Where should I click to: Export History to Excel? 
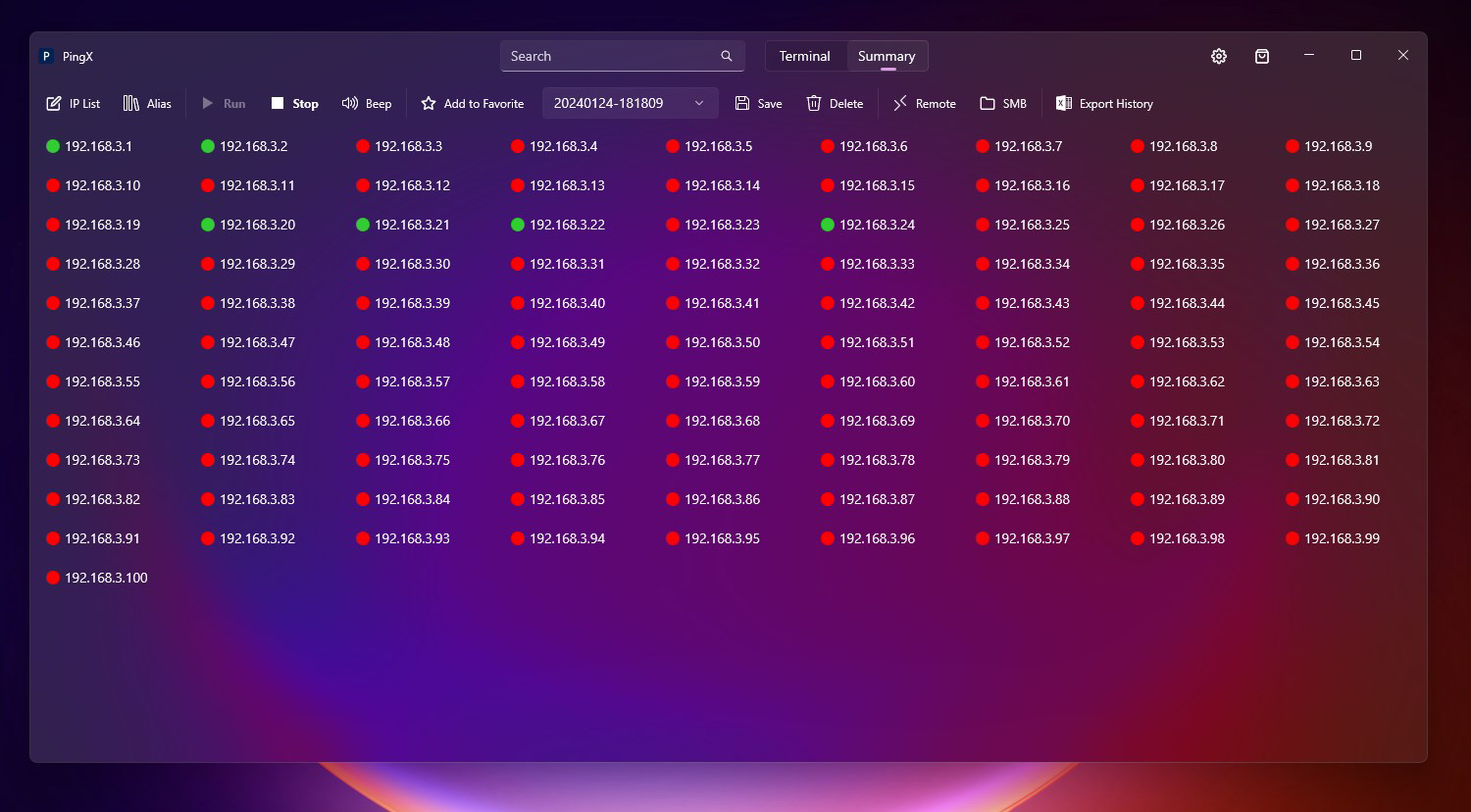coord(1104,103)
